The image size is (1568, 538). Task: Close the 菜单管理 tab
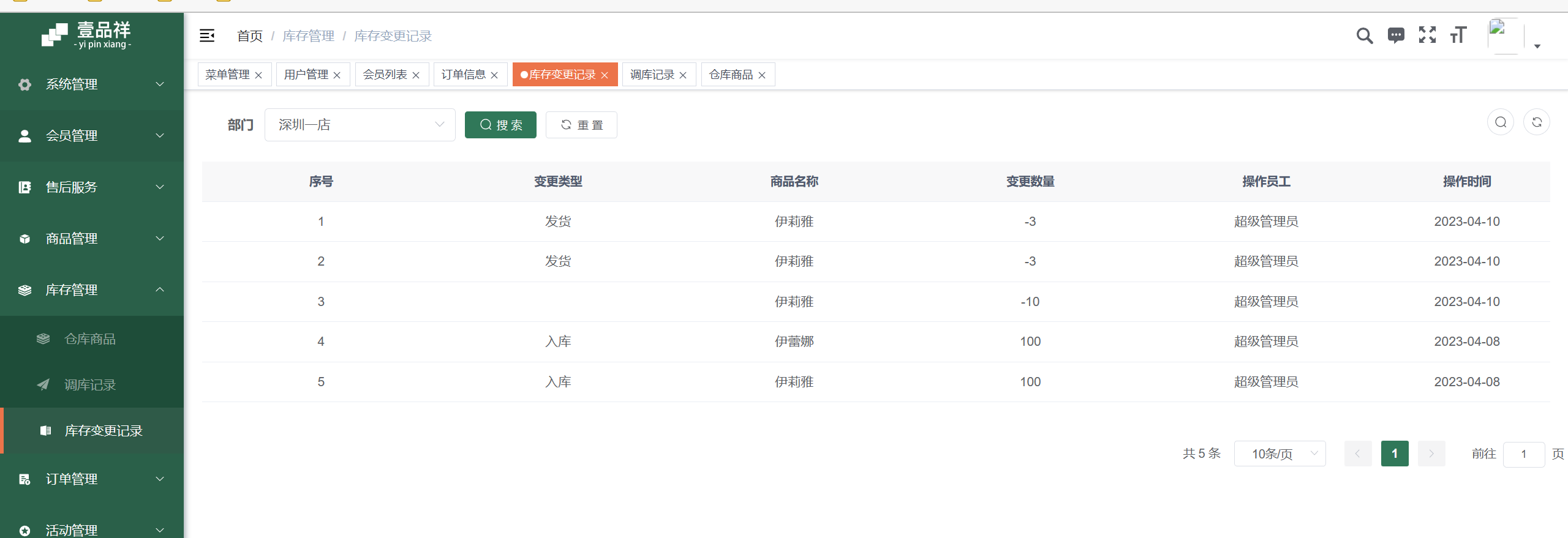[x=258, y=75]
